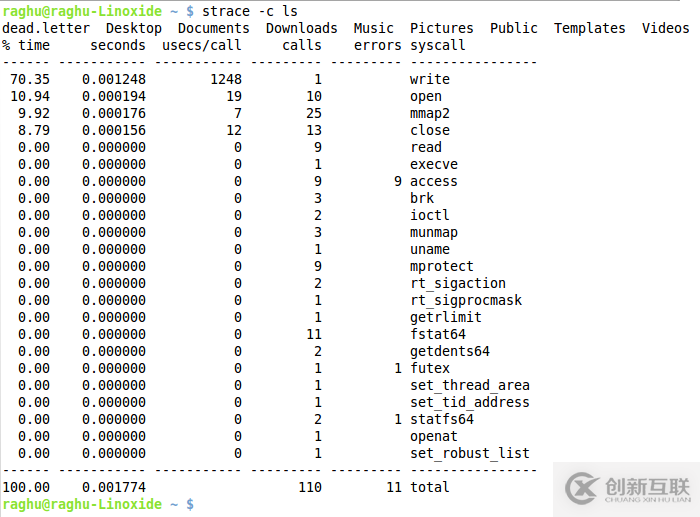Select the 'munmap' syscall name

434,232
